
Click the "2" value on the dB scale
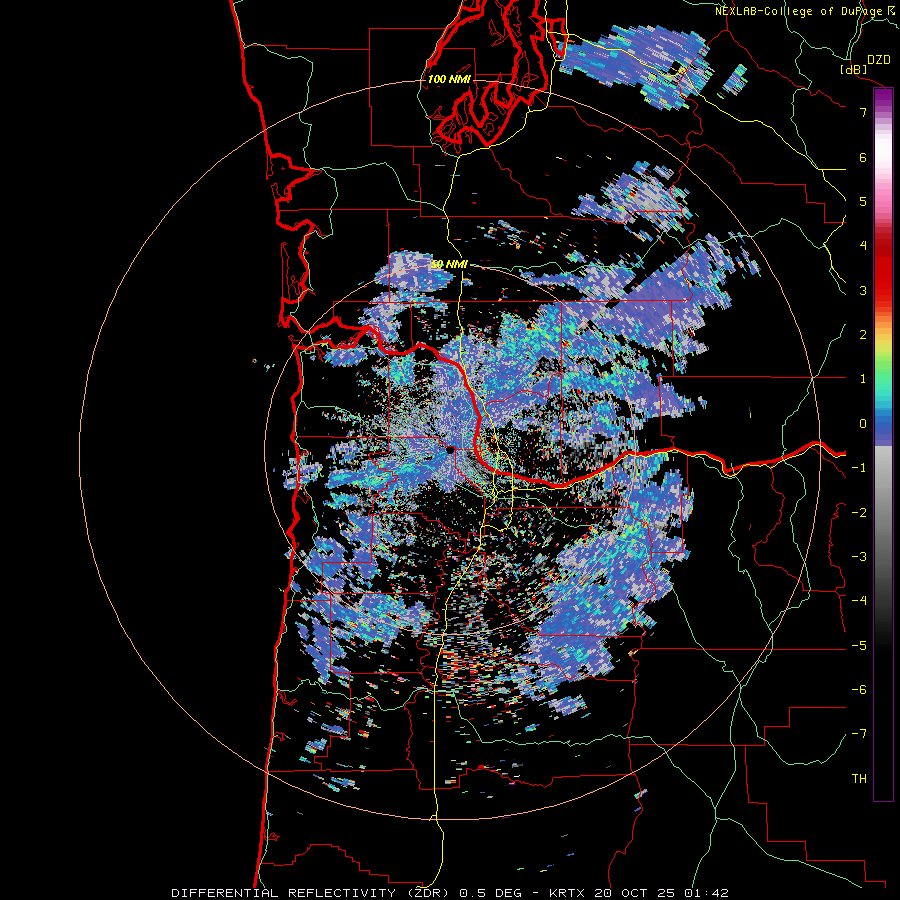pos(863,335)
